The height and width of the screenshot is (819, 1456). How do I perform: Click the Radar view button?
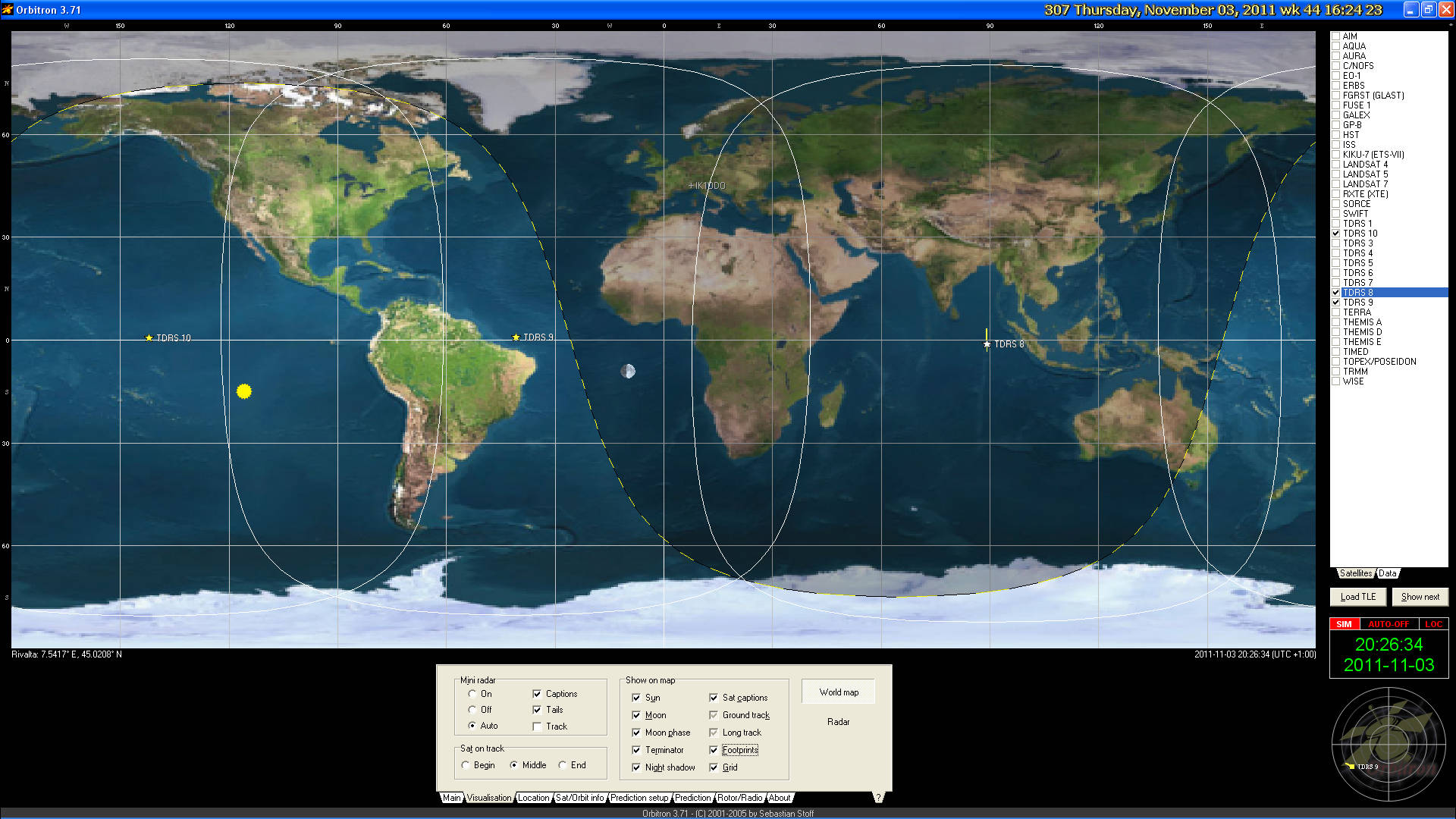(838, 722)
